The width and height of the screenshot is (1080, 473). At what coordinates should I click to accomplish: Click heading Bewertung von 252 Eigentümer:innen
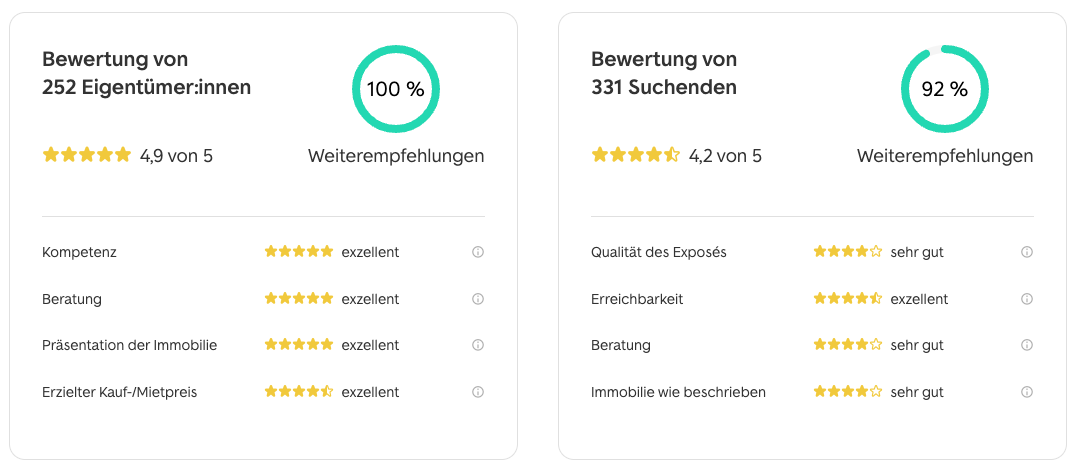coord(146,74)
